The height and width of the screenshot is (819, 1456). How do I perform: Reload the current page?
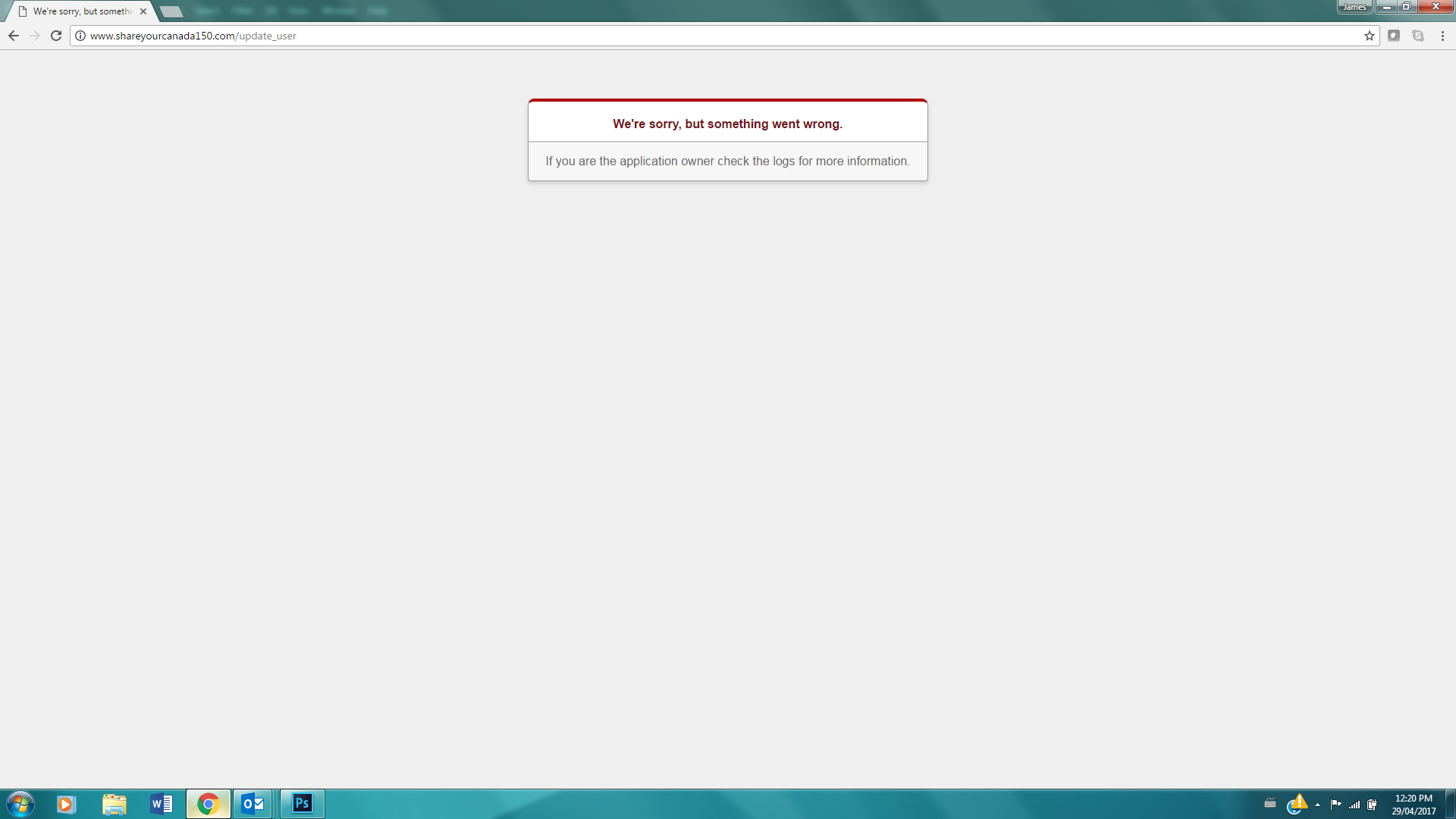pos(56,36)
